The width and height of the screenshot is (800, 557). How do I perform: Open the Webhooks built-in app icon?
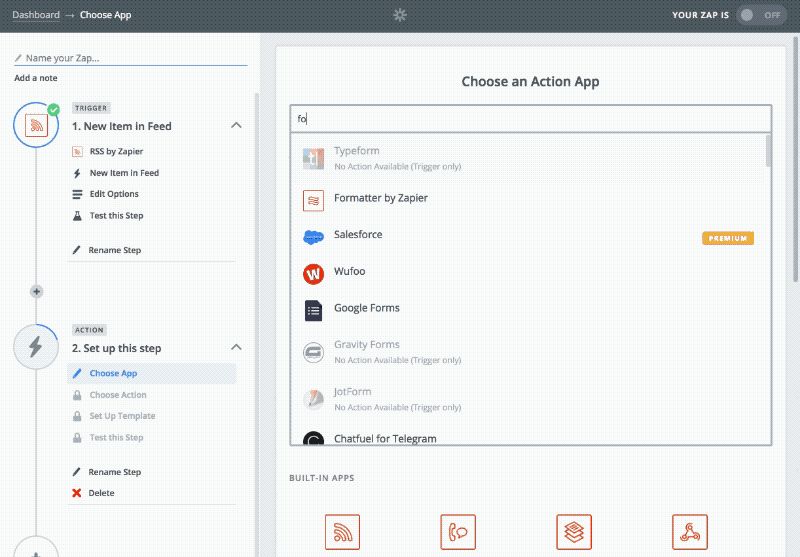[689, 532]
